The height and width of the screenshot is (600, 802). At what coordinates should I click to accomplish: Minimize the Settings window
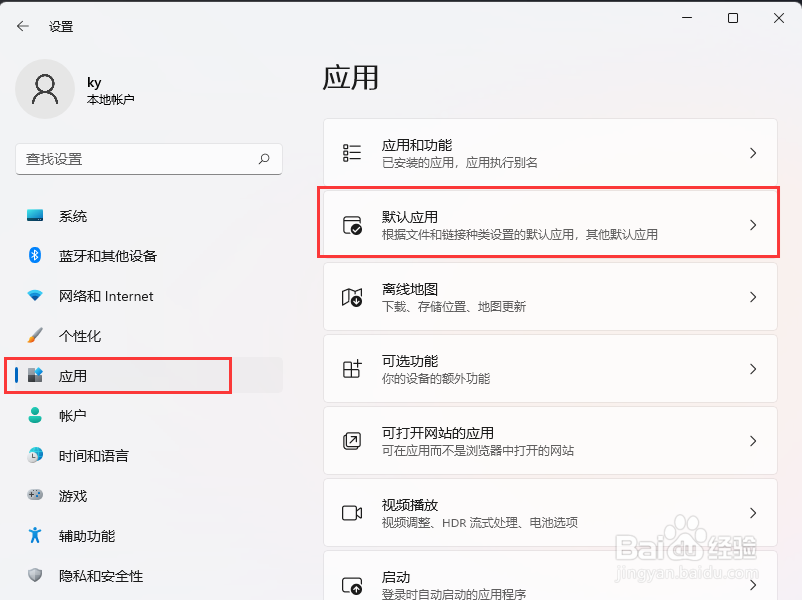pos(687,18)
